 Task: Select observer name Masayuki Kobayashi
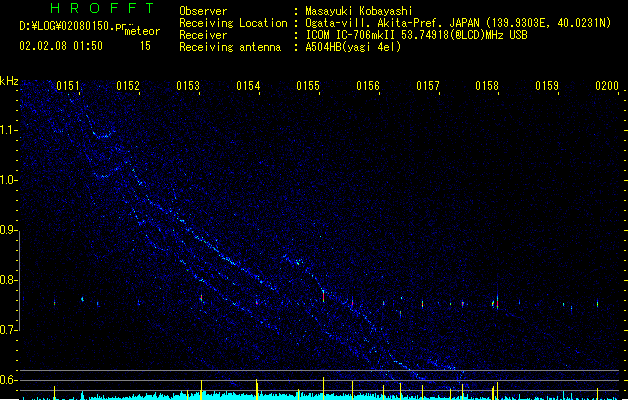point(358,11)
